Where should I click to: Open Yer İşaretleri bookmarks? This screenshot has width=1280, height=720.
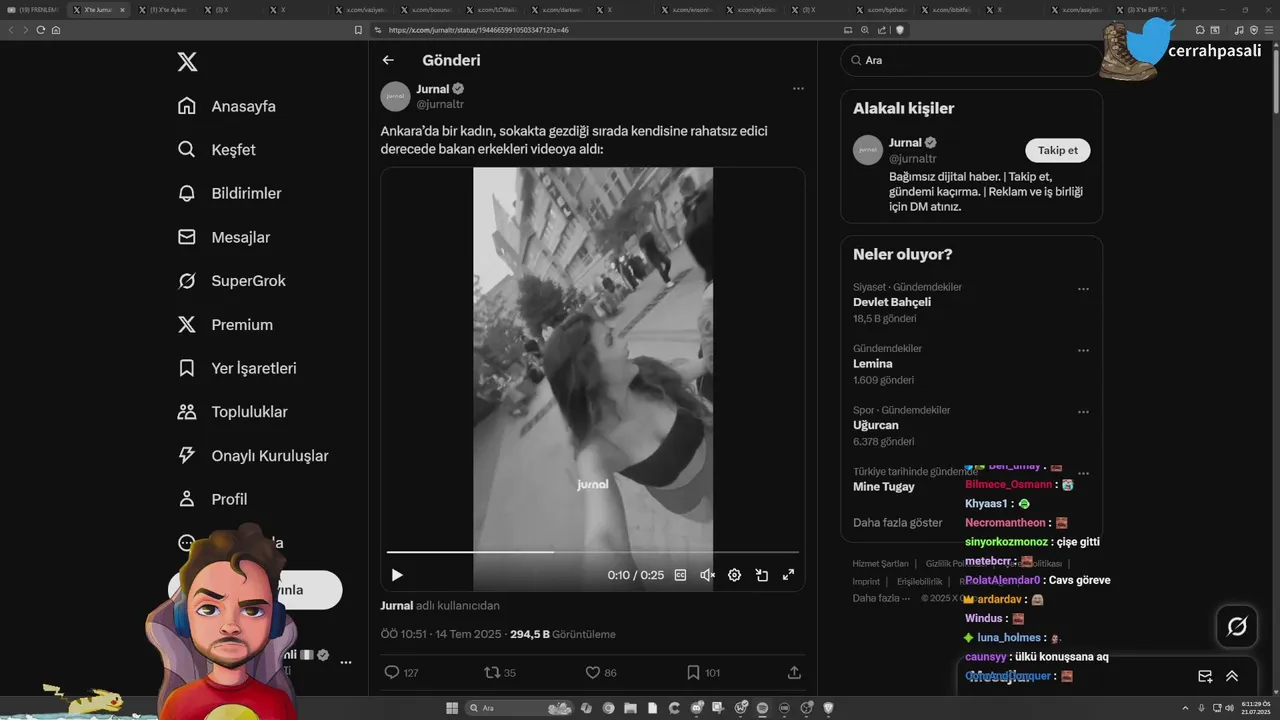tap(236, 368)
